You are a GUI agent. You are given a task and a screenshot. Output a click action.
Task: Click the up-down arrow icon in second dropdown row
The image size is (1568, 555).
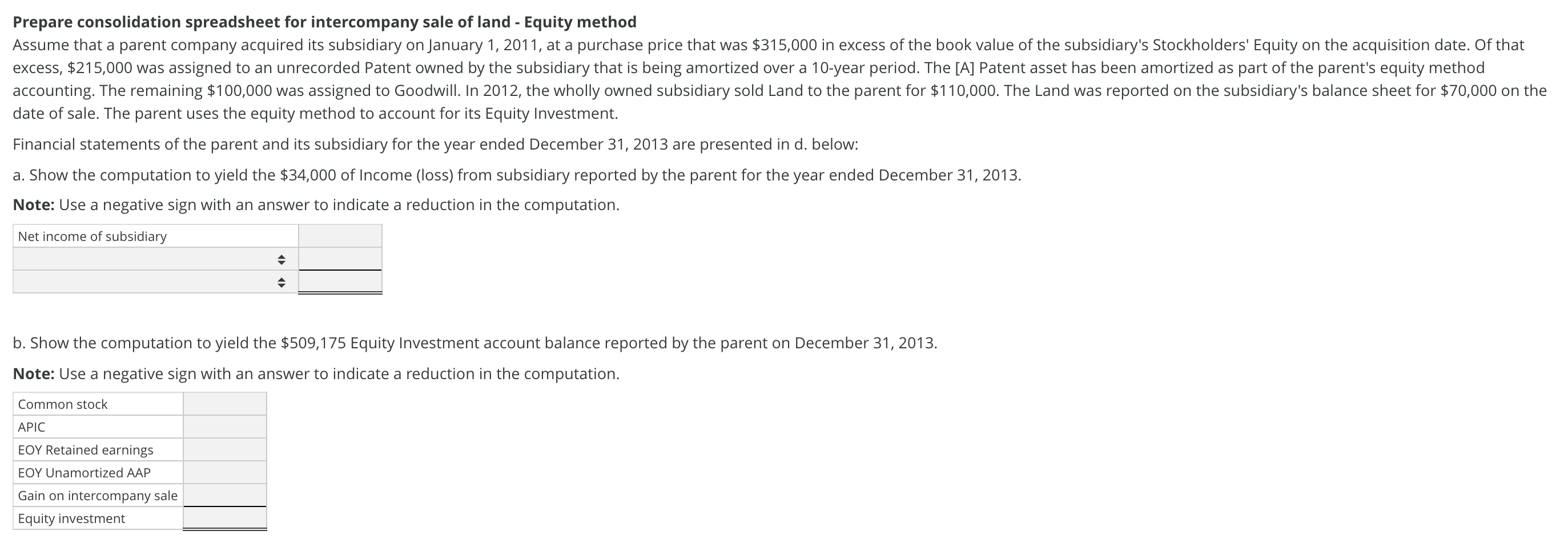click(x=280, y=283)
